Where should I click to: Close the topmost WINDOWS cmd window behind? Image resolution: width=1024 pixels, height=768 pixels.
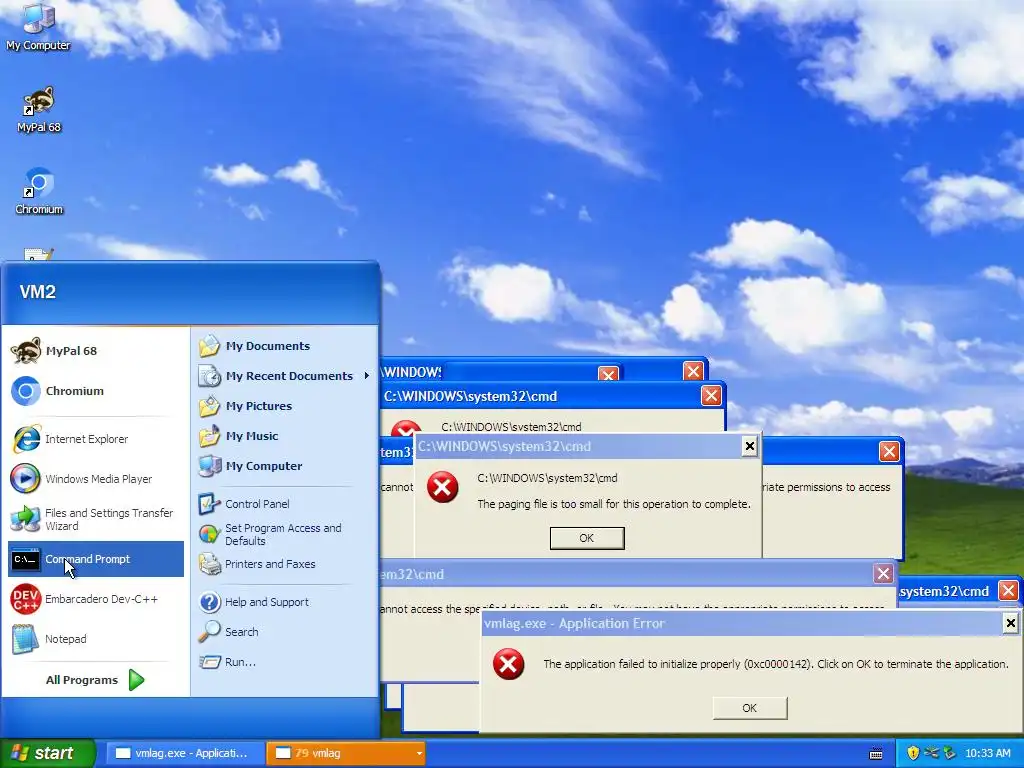coord(693,371)
